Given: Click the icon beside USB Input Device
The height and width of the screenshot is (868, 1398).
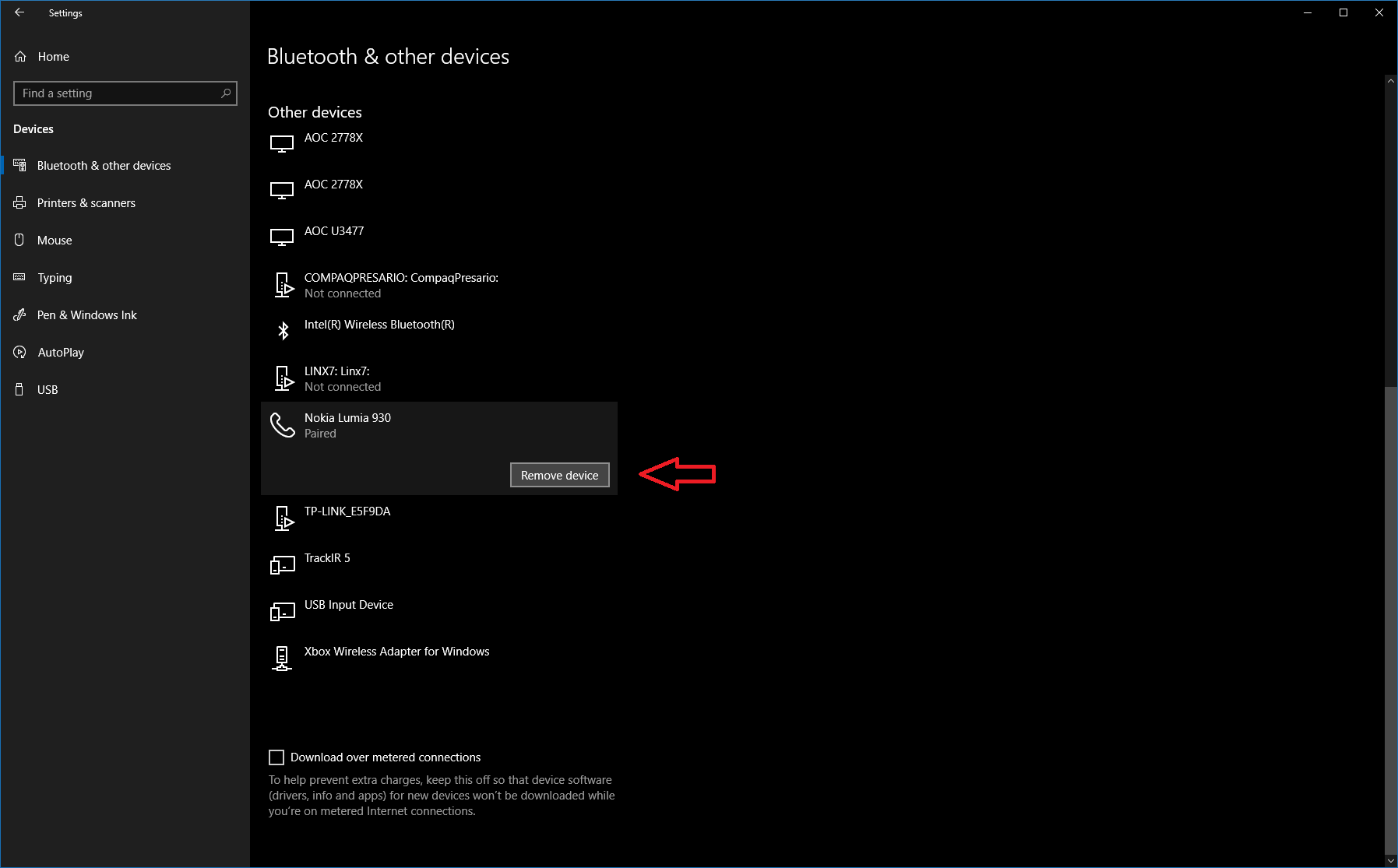Looking at the screenshot, I should pos(282,611).
